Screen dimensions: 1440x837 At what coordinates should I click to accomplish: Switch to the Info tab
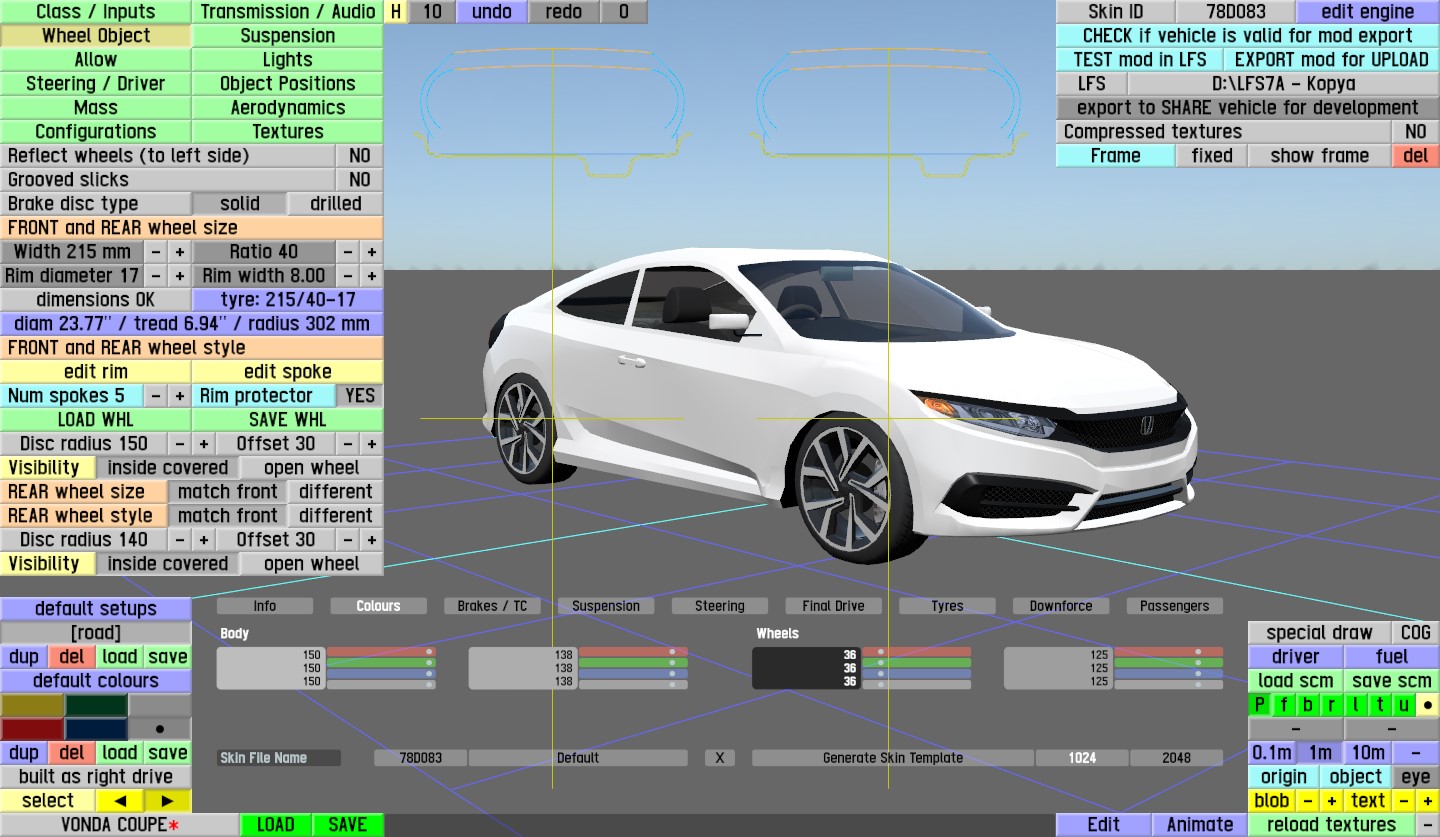tap(265, 606)
